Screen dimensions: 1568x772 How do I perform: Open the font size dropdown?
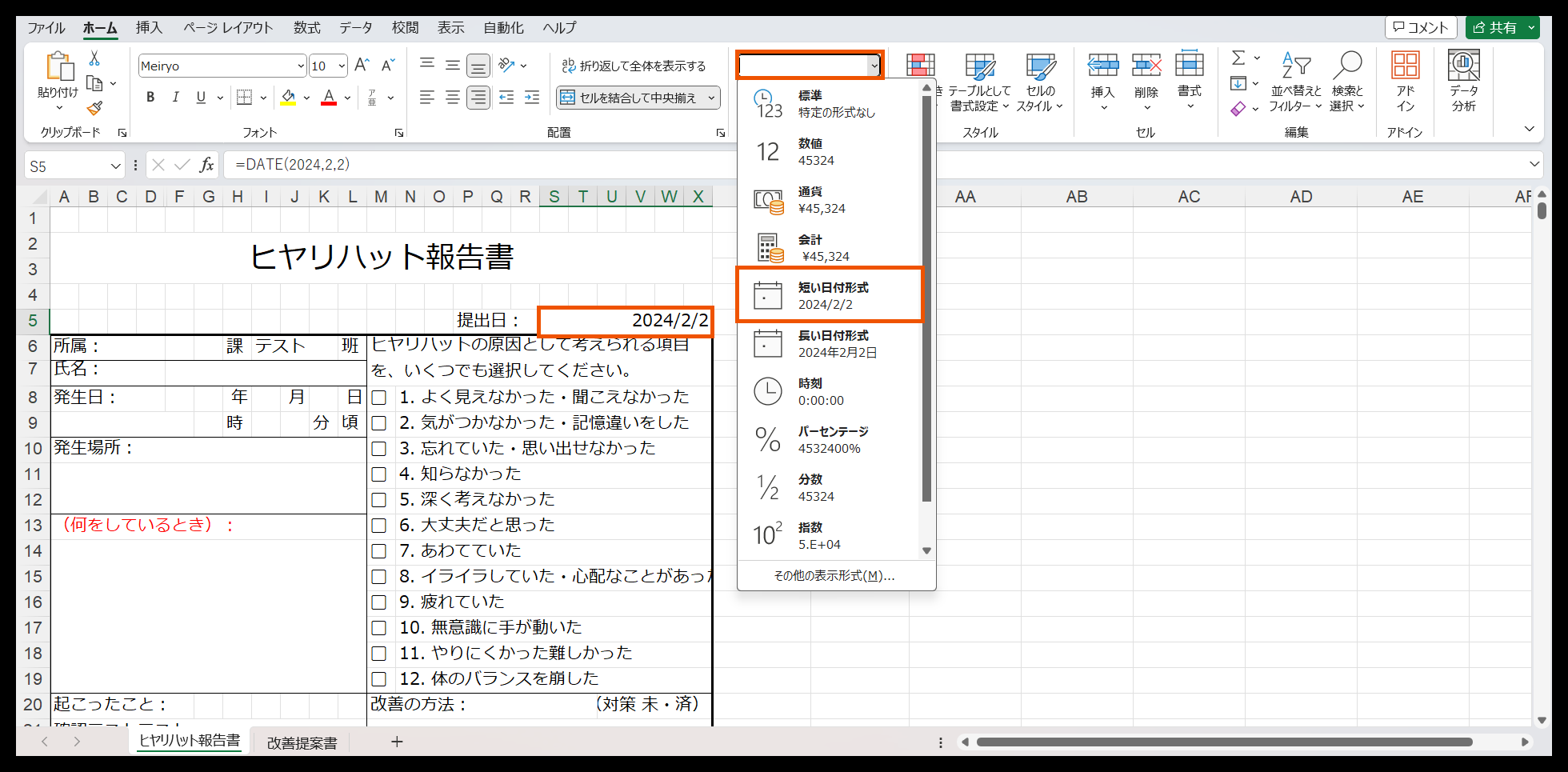[341, 66]
